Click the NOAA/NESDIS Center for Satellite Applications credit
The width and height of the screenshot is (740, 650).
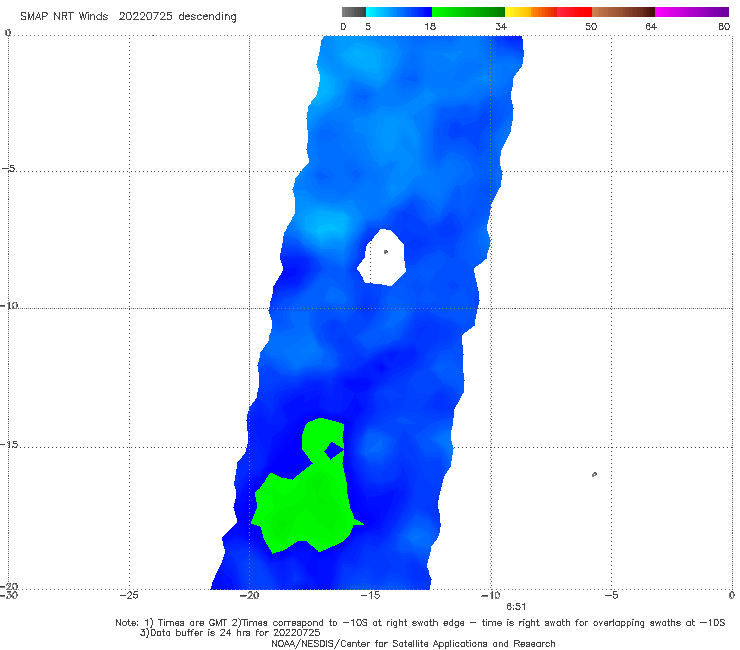[x=413, y=644]
